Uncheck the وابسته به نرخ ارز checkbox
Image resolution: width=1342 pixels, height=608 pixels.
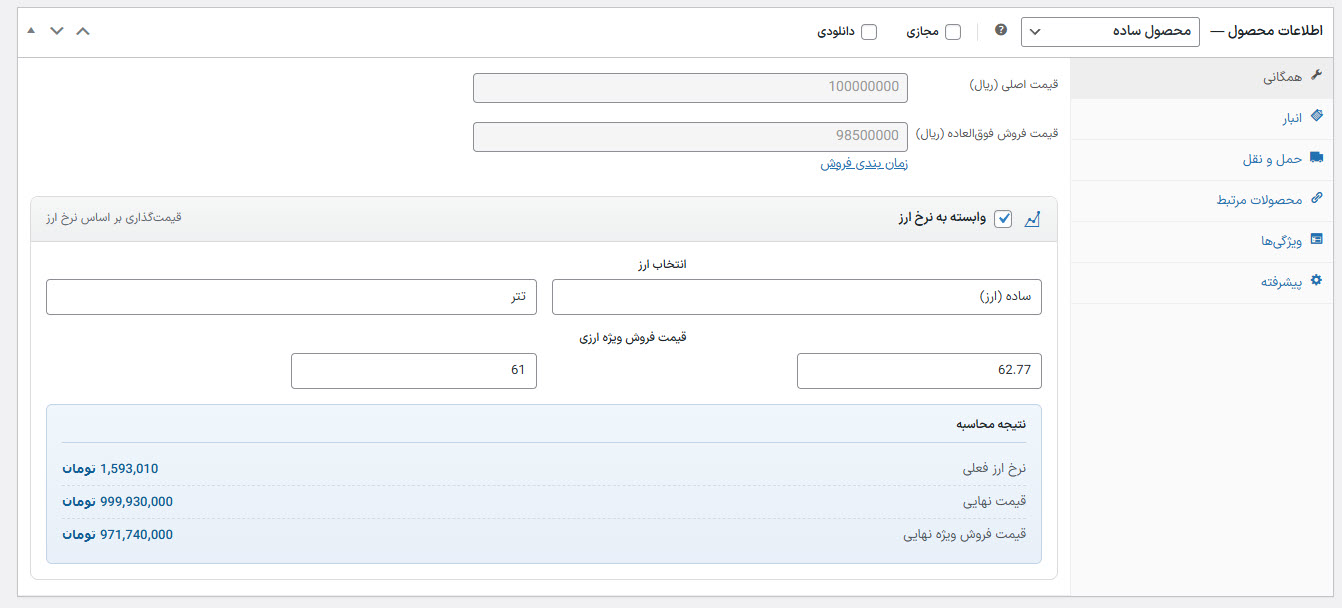[1003, 219]
